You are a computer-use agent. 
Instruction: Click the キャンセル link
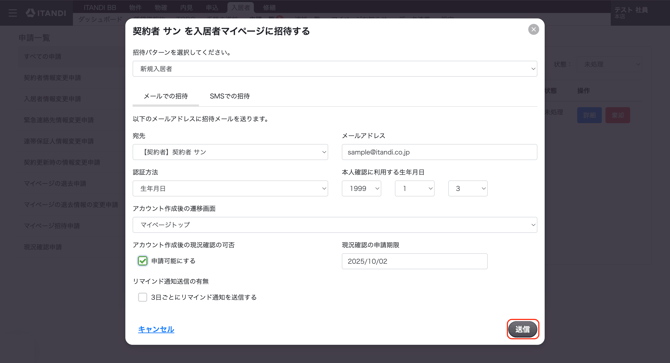(156, 329)
